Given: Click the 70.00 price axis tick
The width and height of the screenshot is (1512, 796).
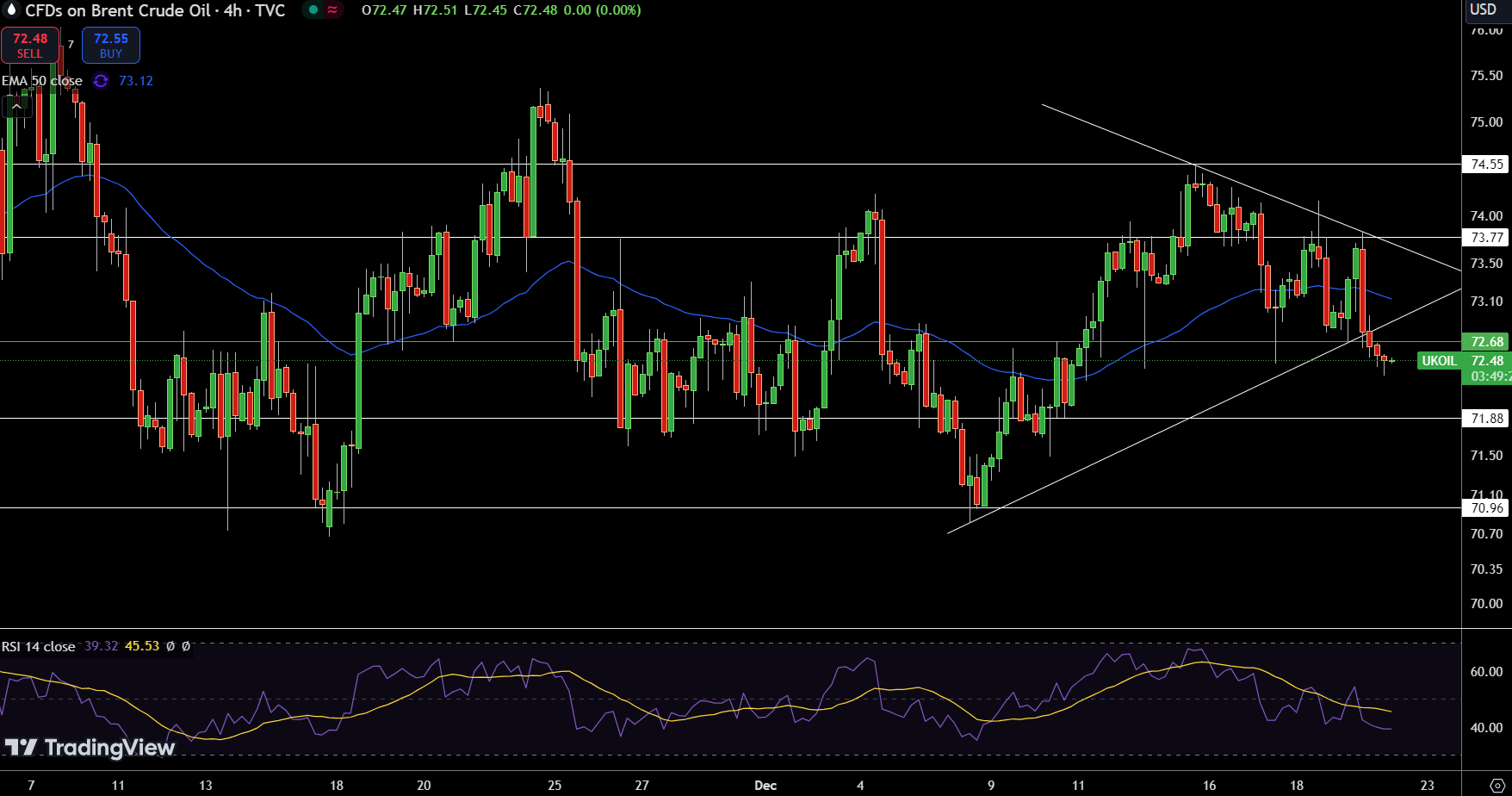Looking at the screenshot, I should (x=1486, y=604).
